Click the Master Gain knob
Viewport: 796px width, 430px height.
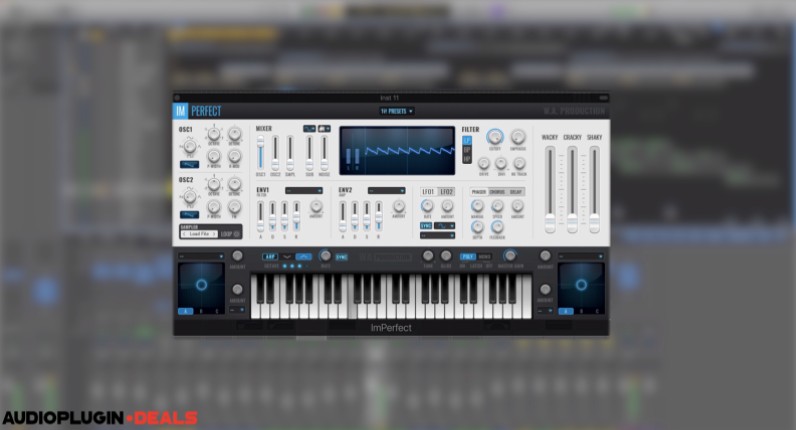(510, 255)
